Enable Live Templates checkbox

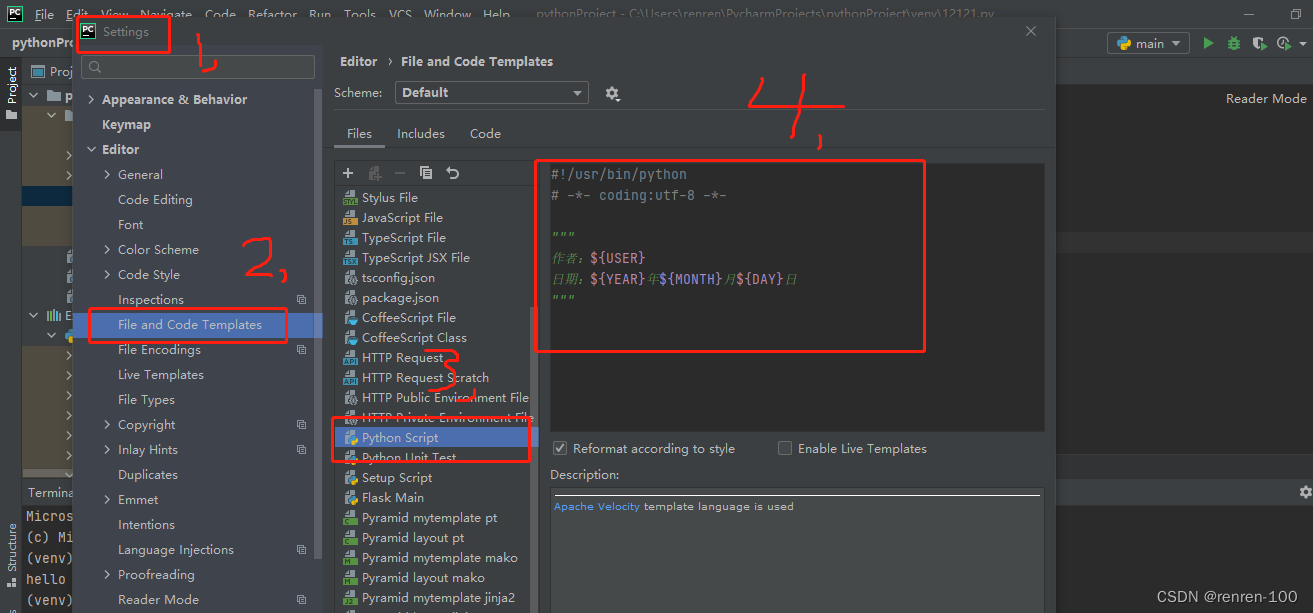coord(785,449)
